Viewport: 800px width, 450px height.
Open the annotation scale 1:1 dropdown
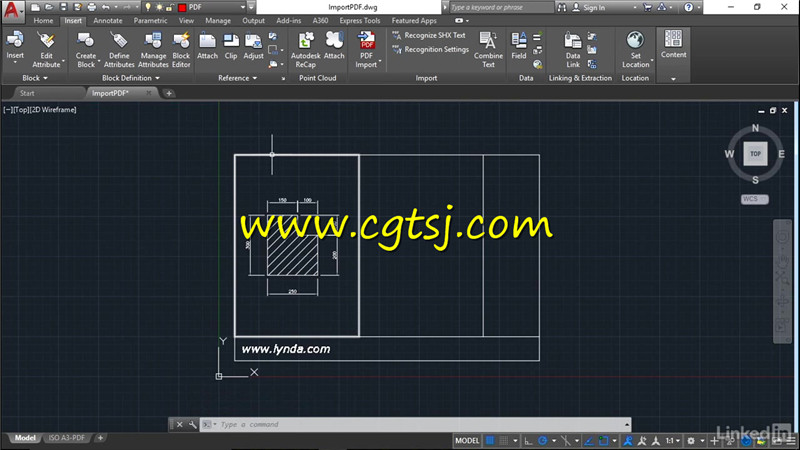pyautogui.click(x=673, y=441)
